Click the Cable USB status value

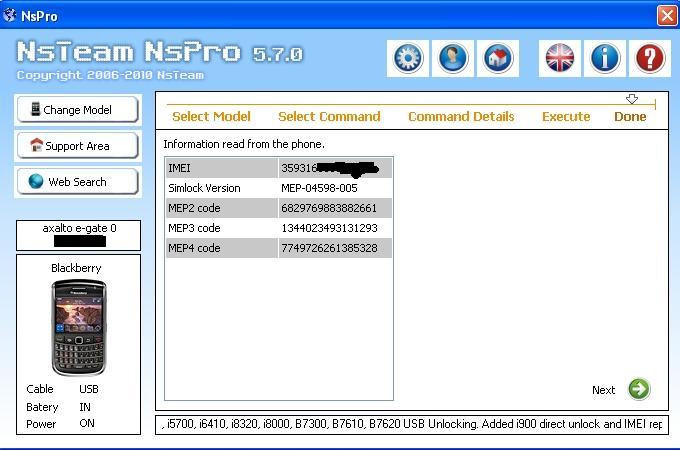88,389
